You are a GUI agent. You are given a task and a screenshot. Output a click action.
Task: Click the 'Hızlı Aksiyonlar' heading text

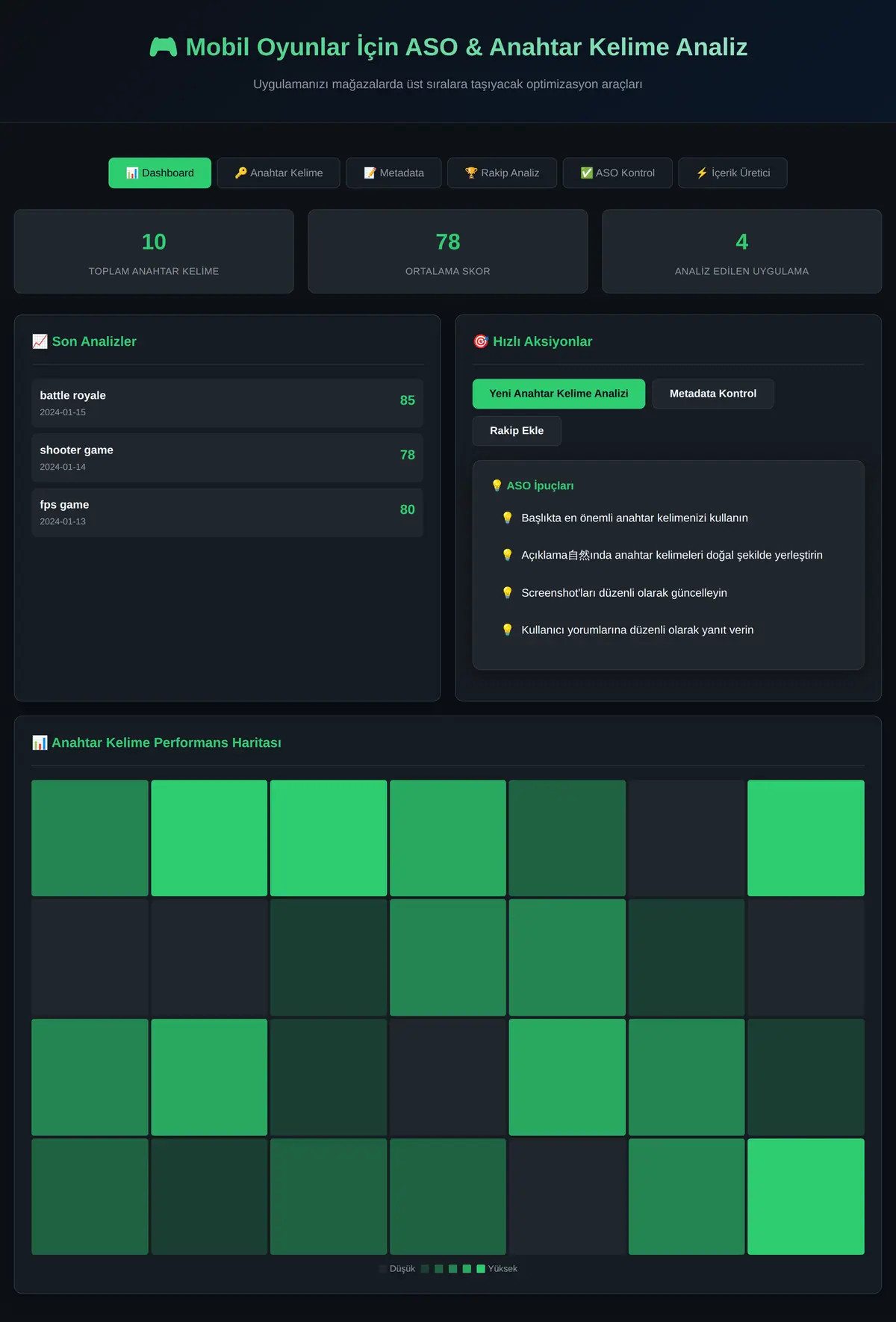pyautogui.click(x=543, y=341)
